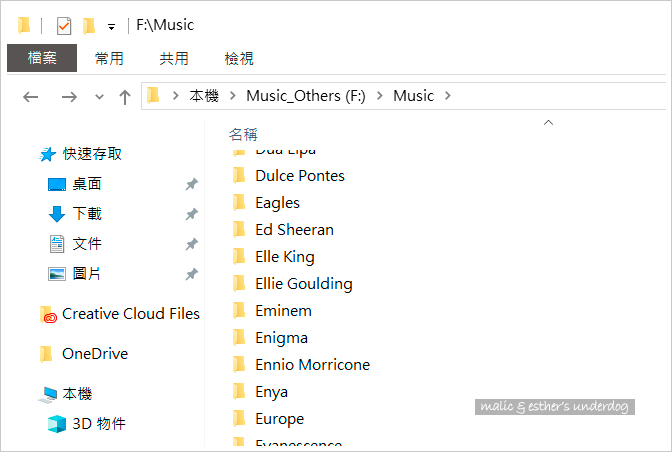The height and width of the screenshot is (452, 672).
Task: Select 本機 in the navigation pane
Action: click(77, 394)
